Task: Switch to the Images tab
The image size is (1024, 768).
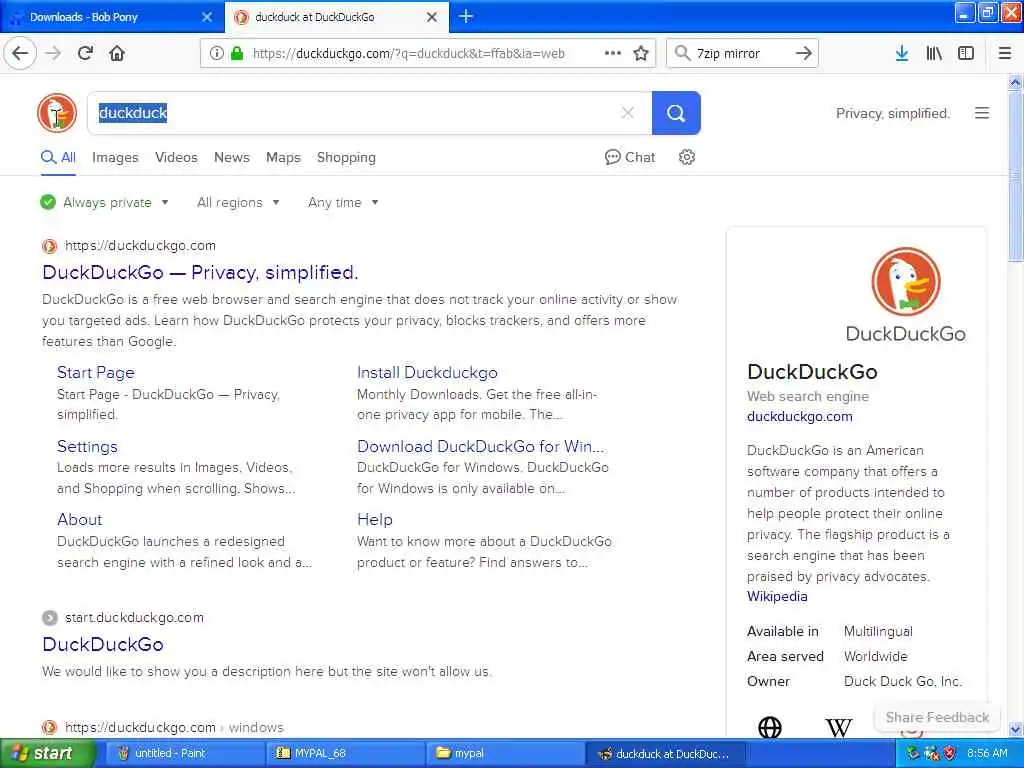Action: click(x=115, y=157)
